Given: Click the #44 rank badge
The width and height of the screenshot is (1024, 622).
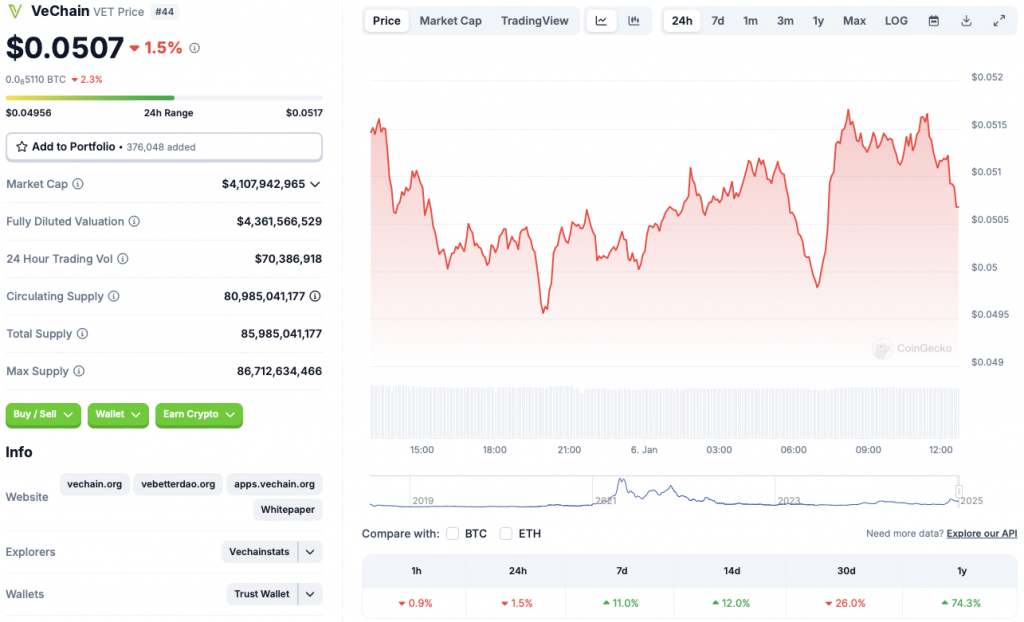Looking at the screenshot, I should (165, 12).
